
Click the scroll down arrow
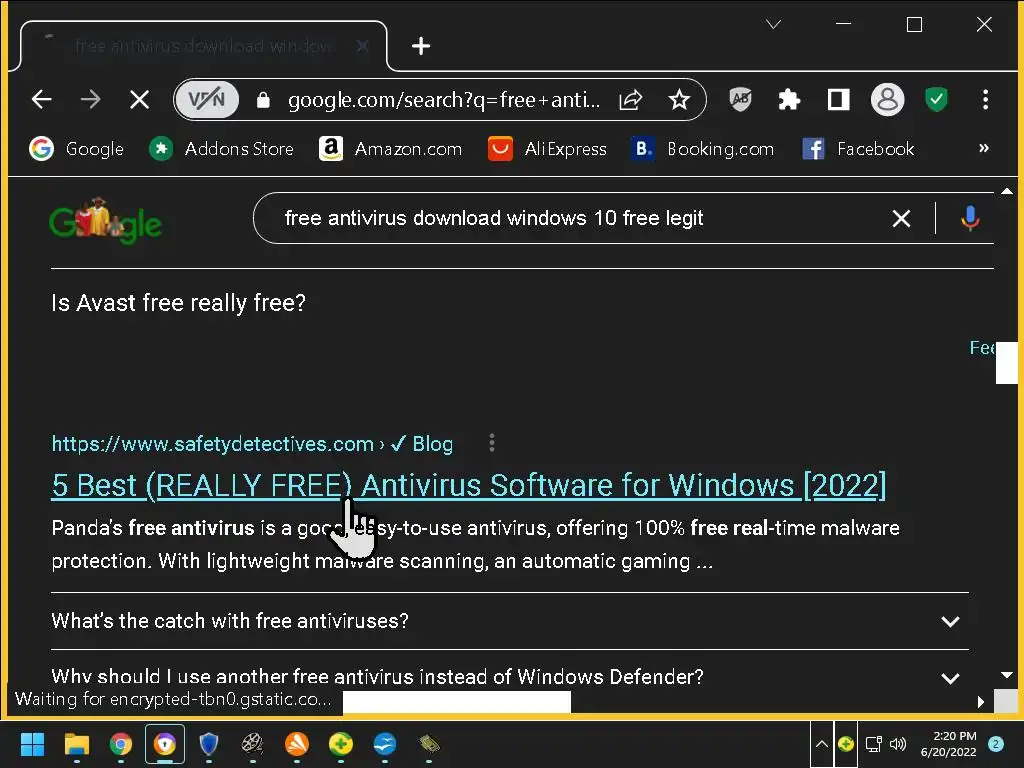pos(1006,675)
